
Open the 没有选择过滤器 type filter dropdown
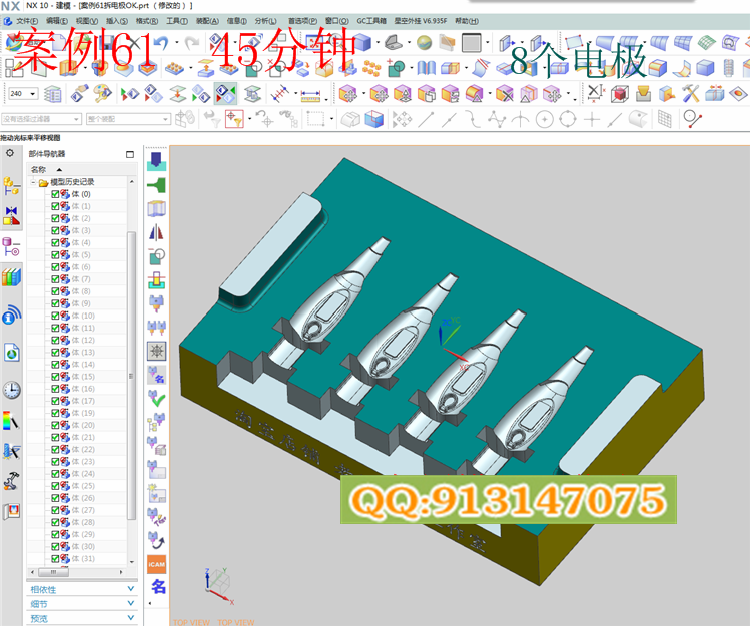pos(76,119)
